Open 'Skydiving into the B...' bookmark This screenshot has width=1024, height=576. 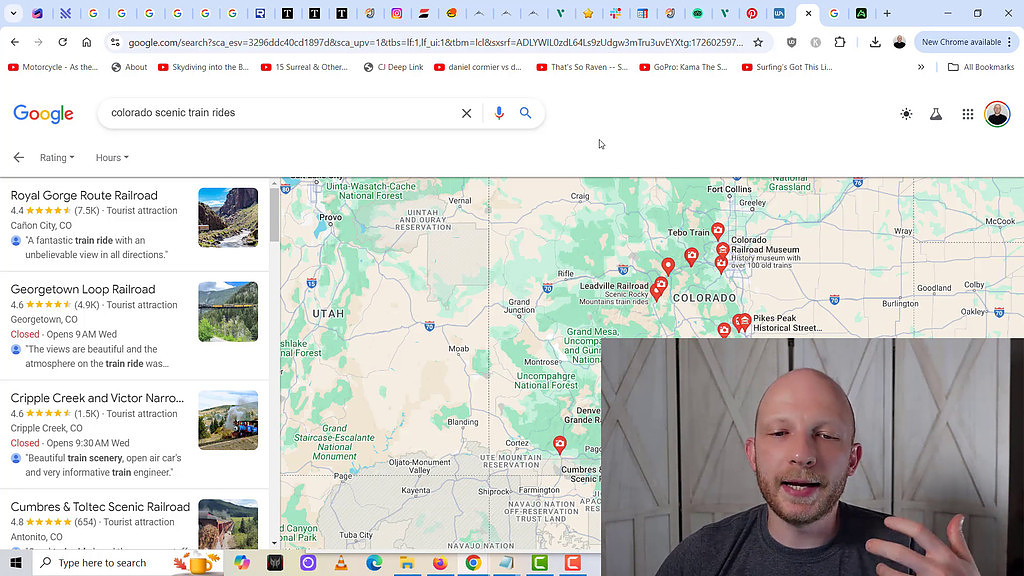tap(203, 67)
